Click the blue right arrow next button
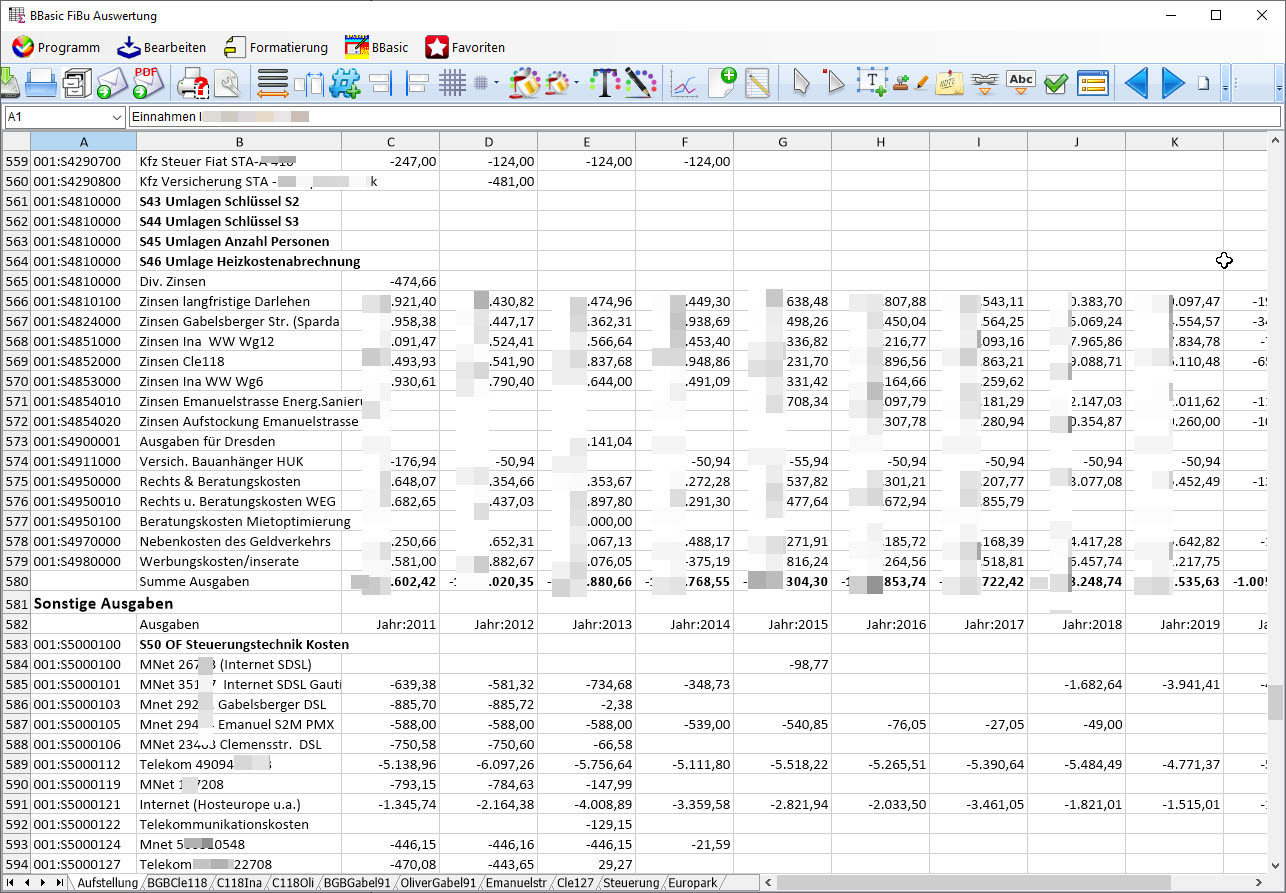 [1173, 84]
